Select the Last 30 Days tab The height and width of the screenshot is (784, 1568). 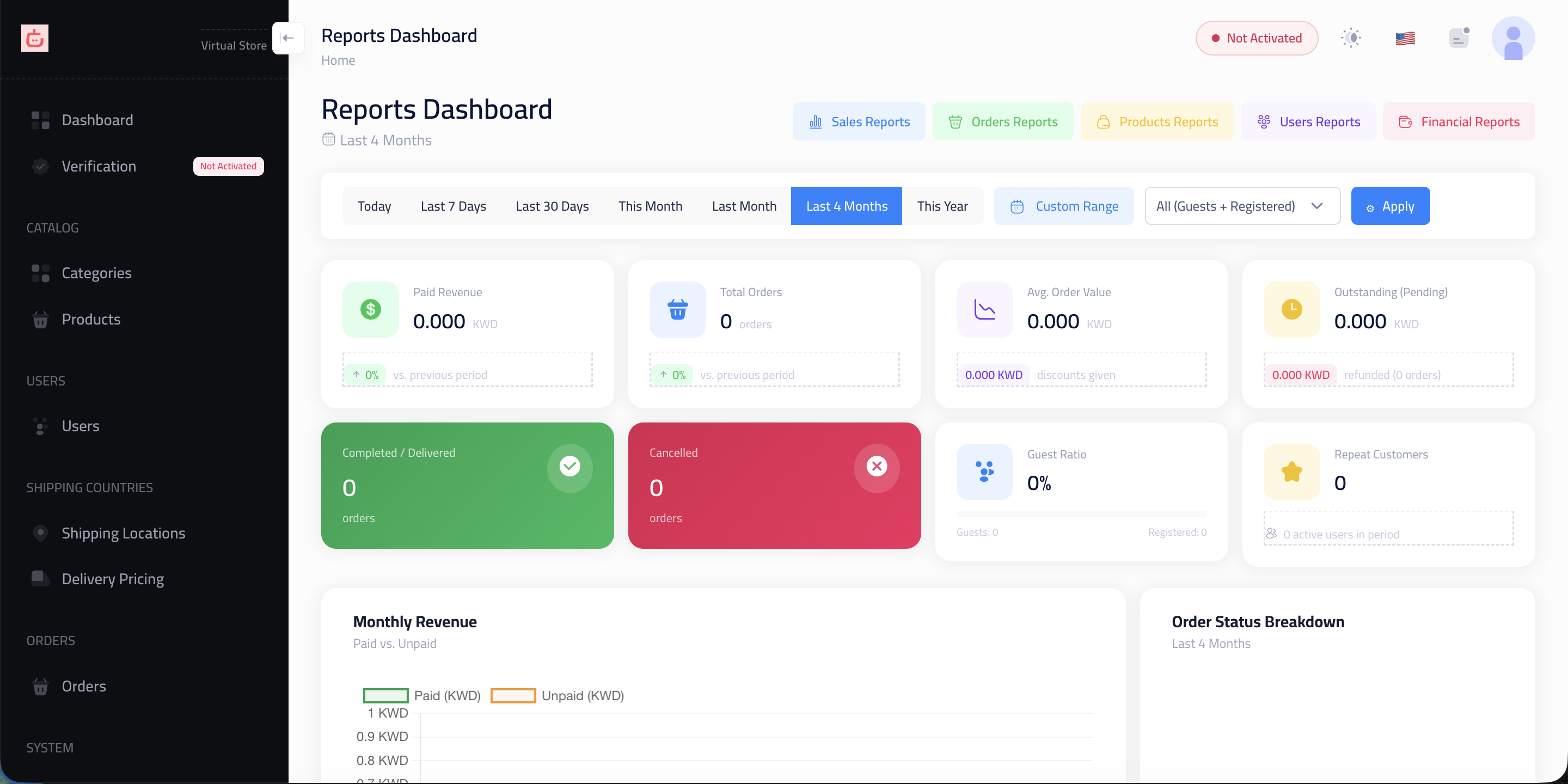click(552, 206)
